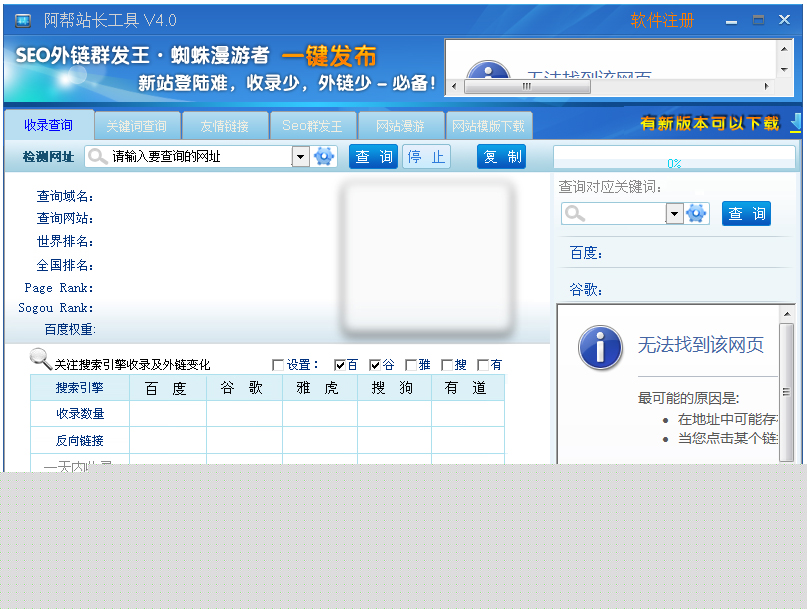The image size is (807, 609).
Task: Open the URL history dropdown arrow
Action: (301, 156)
